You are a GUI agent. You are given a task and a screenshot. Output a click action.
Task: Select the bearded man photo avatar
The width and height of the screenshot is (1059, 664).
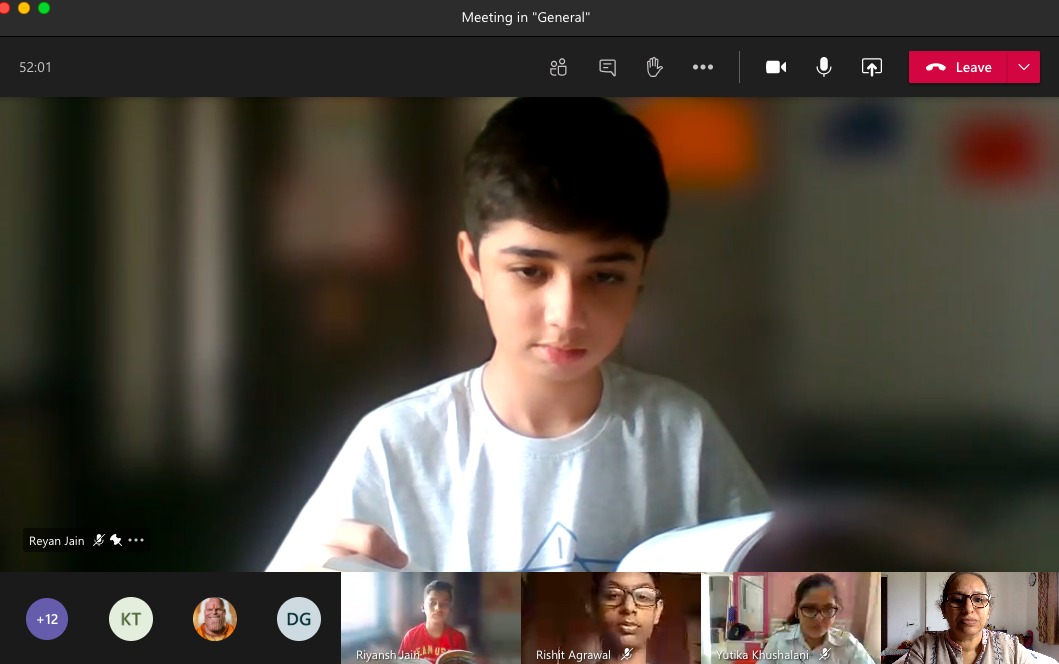click(x=215, y=619)
